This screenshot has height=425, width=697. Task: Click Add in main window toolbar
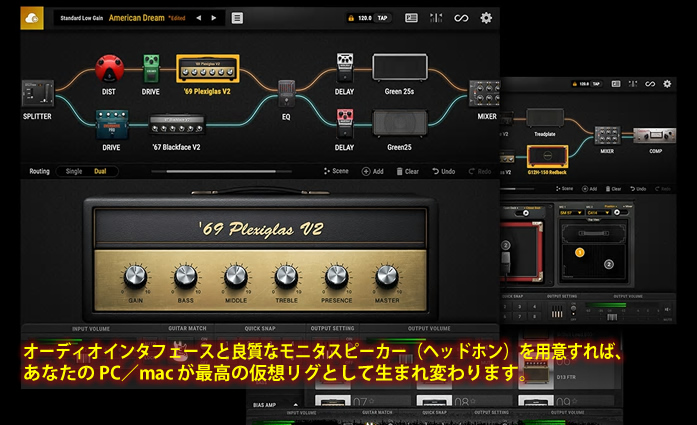coord(373,171)
